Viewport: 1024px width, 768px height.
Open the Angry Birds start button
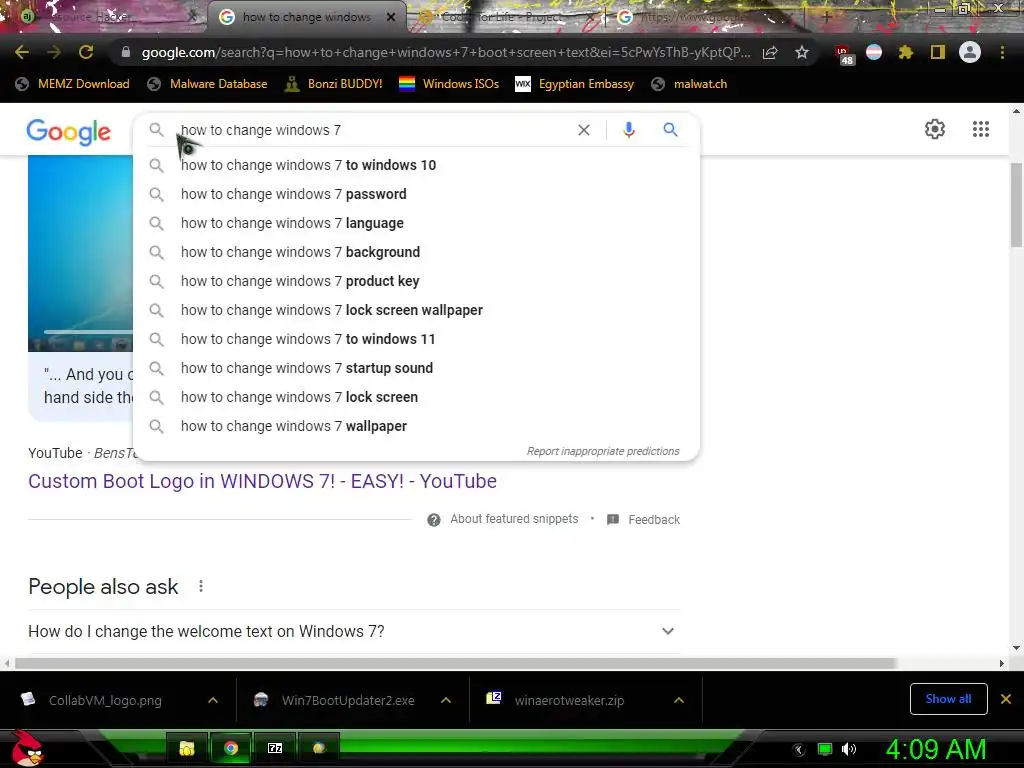[x=26, y=748]
